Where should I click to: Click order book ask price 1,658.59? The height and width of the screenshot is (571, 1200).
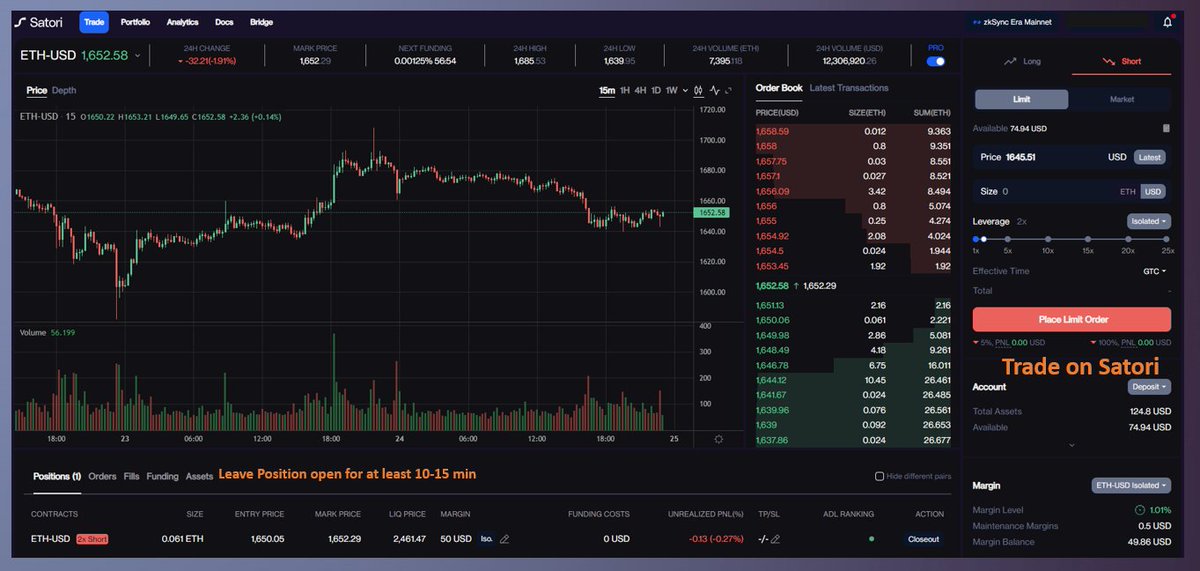[x=773, y=131]
